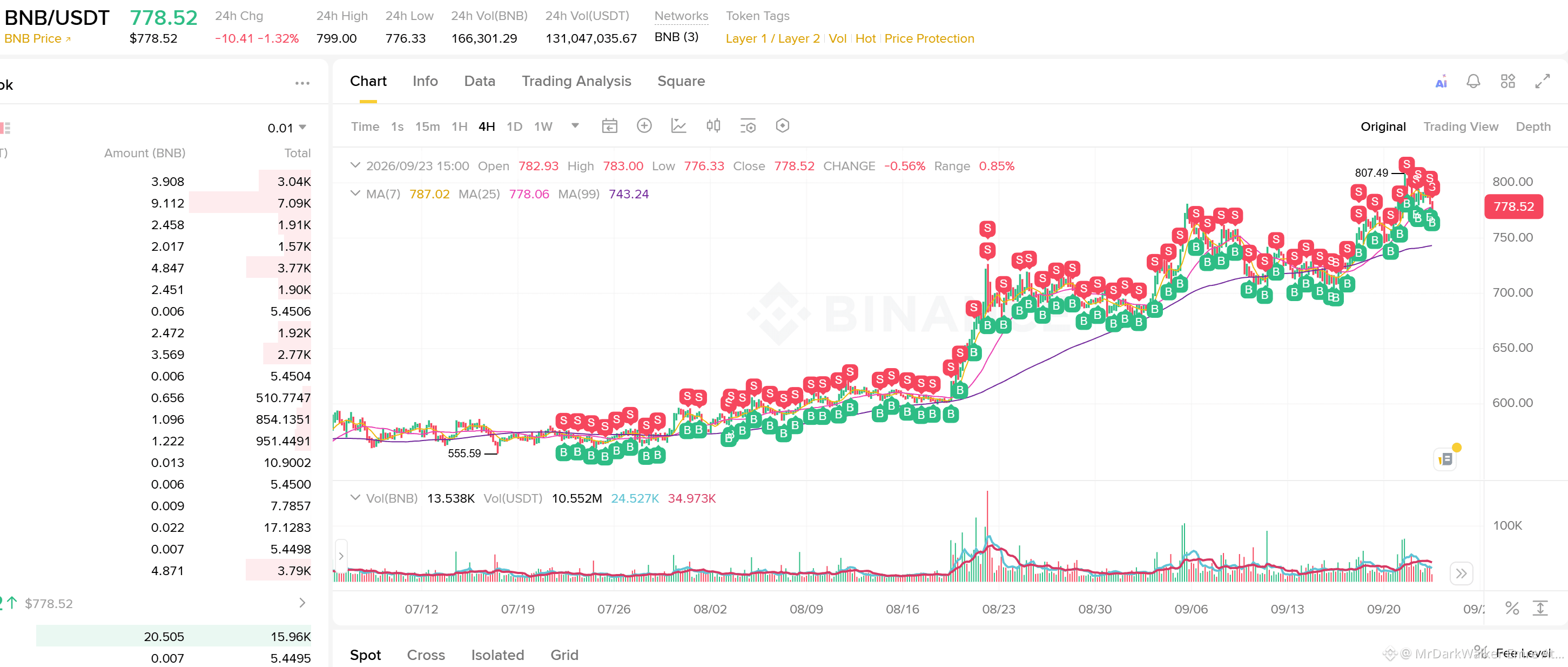The width and height of the screenshot is (1568, 667).
Task: Click the price alert bell icon
Action: [1473, 82]
